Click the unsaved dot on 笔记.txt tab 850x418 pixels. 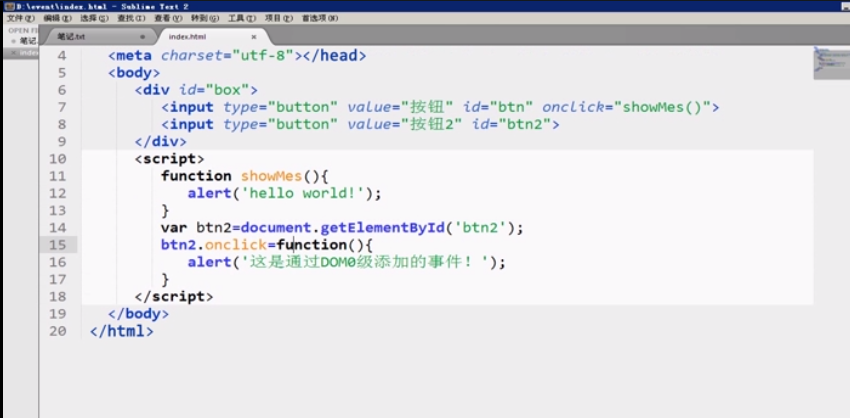(x=143, y=37)
